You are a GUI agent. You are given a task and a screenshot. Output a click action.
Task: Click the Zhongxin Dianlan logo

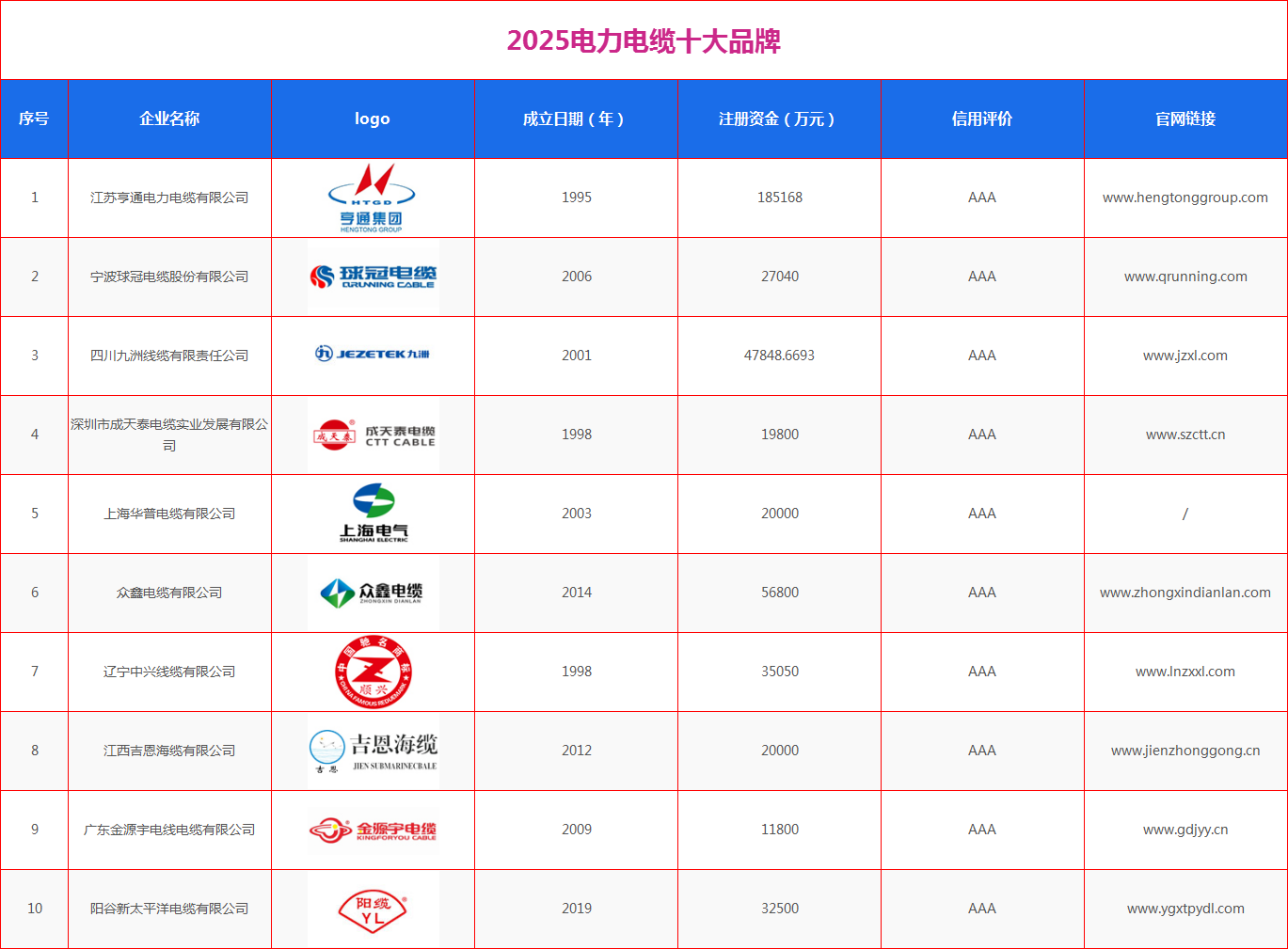tap(373, 593)
